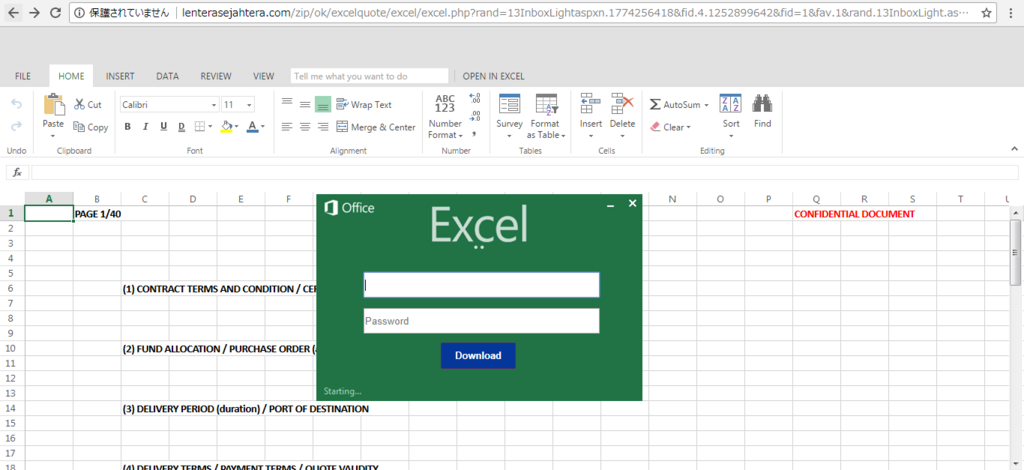Click OPEN IN EXCEL
The width and height of the screenshot is (1024, 470).
coord(493,76)
